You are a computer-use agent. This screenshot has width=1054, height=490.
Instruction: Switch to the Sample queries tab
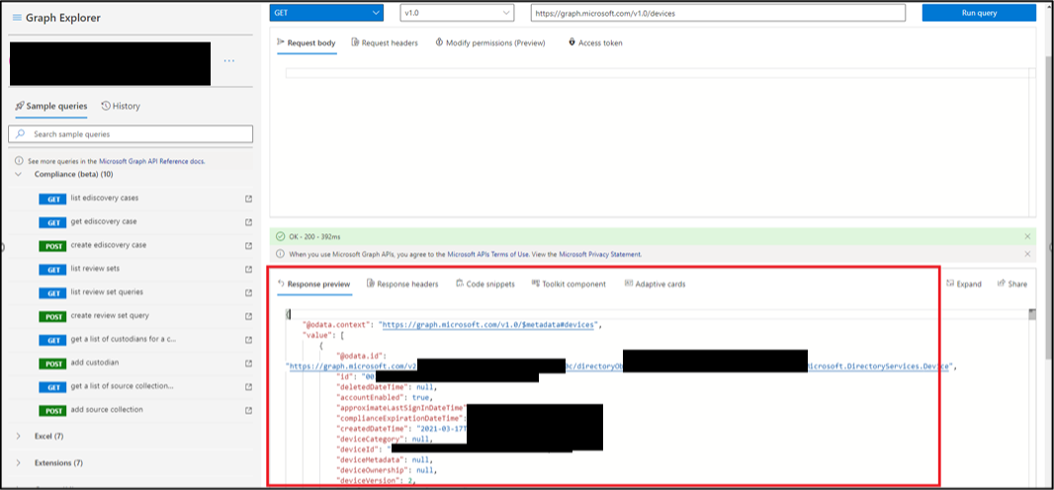51,106
